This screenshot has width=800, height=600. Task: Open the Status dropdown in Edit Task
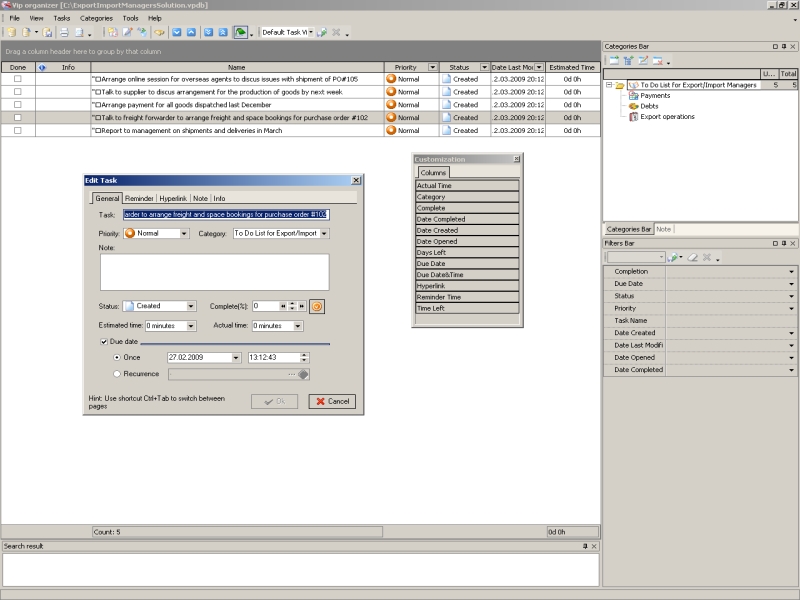[x=192, y=306]
